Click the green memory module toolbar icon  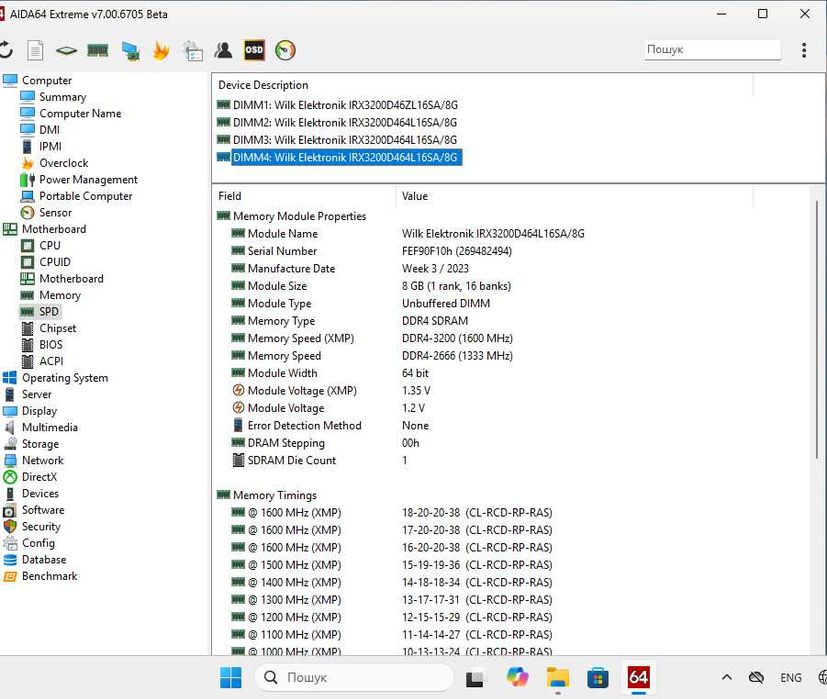click(98, 51)
